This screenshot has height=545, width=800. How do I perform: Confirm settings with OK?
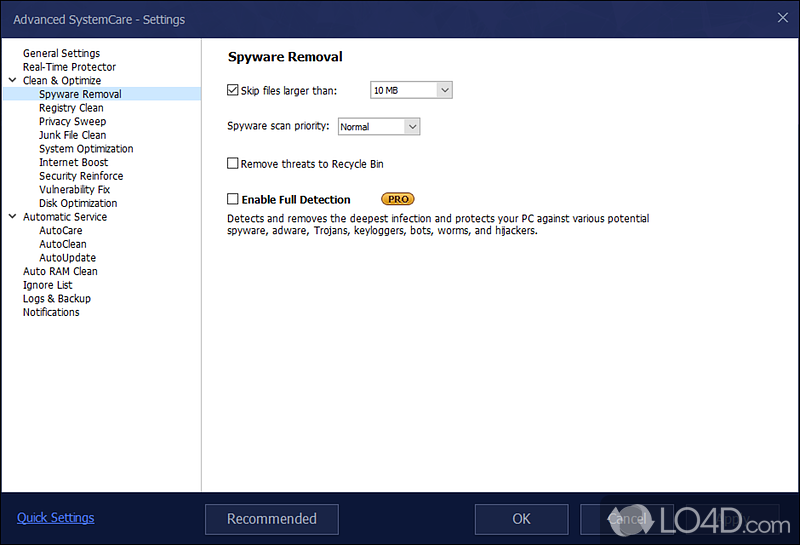[521, 519]
